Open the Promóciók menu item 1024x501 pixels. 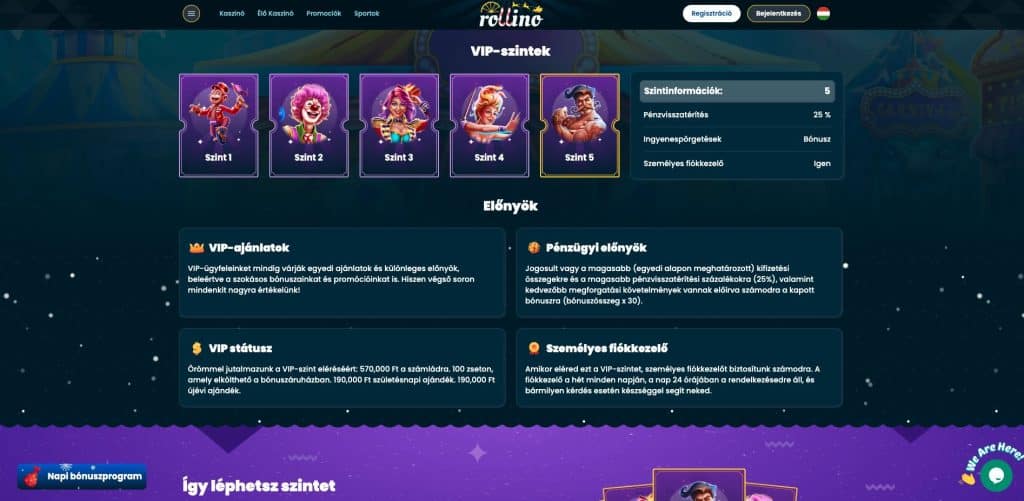[324, 13]
